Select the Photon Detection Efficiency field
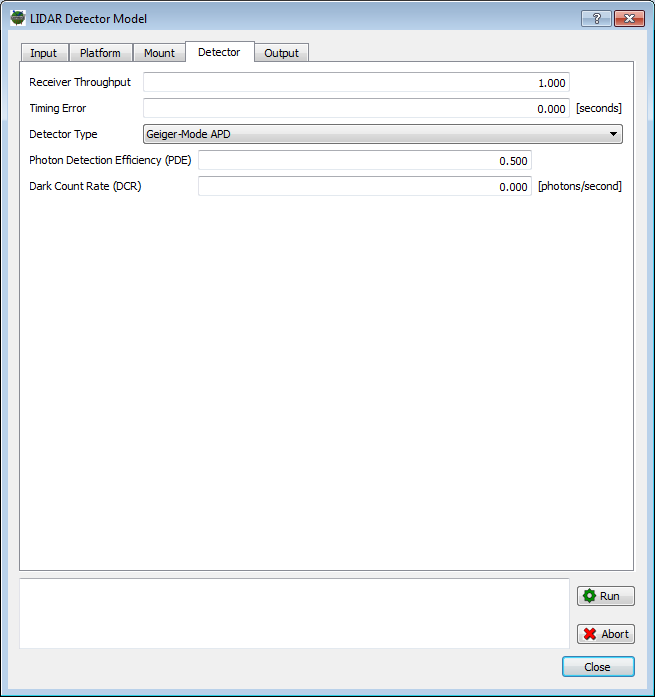The image size is (655, 697). point(364,161)
